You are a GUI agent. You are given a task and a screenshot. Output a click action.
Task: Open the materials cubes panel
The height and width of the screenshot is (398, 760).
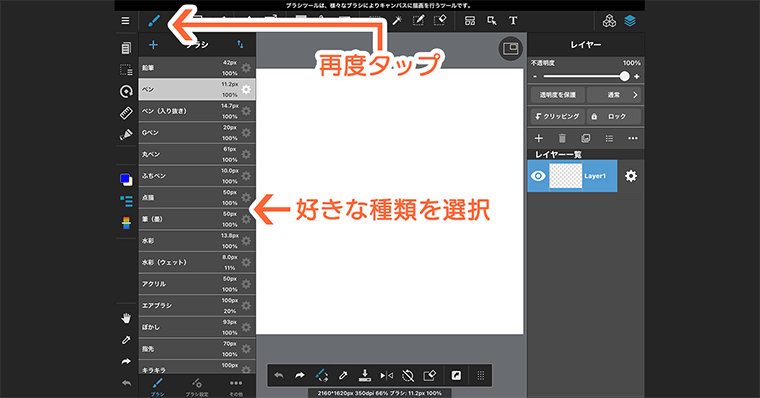pos(609,21)
